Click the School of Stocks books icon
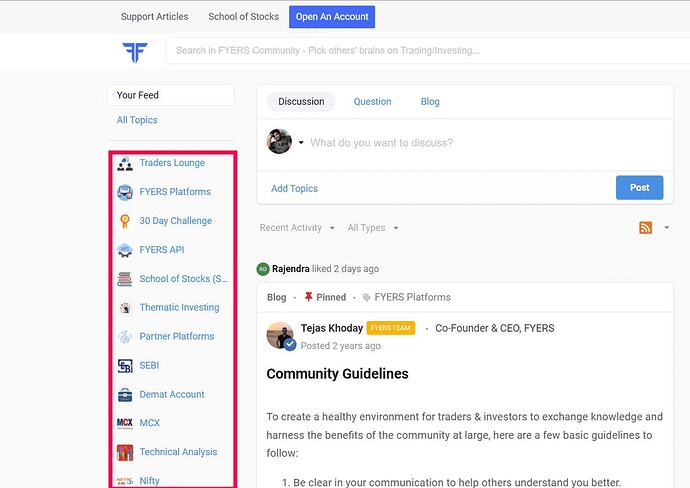 125,279
